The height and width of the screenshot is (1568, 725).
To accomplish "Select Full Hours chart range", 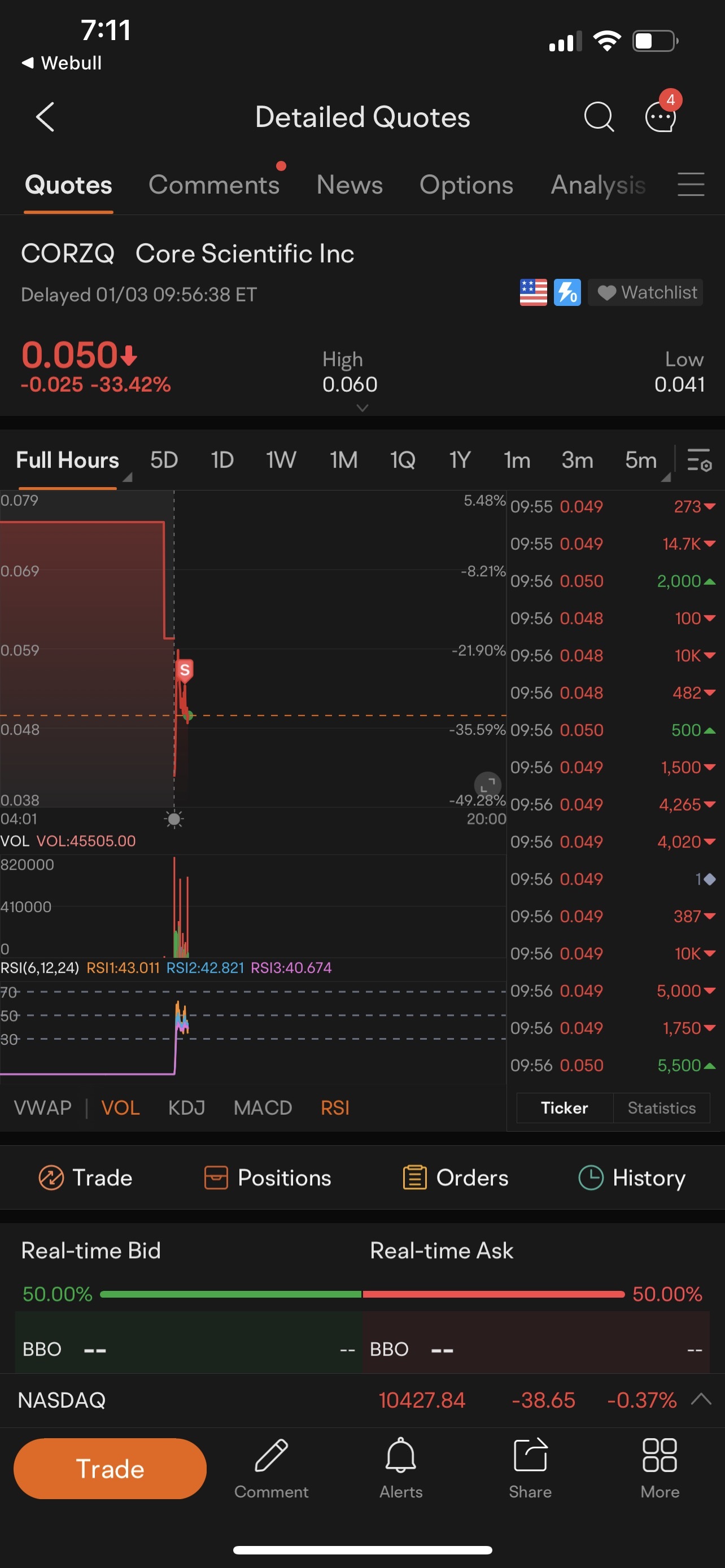I will pyautogui.click(x=68, y=460).
